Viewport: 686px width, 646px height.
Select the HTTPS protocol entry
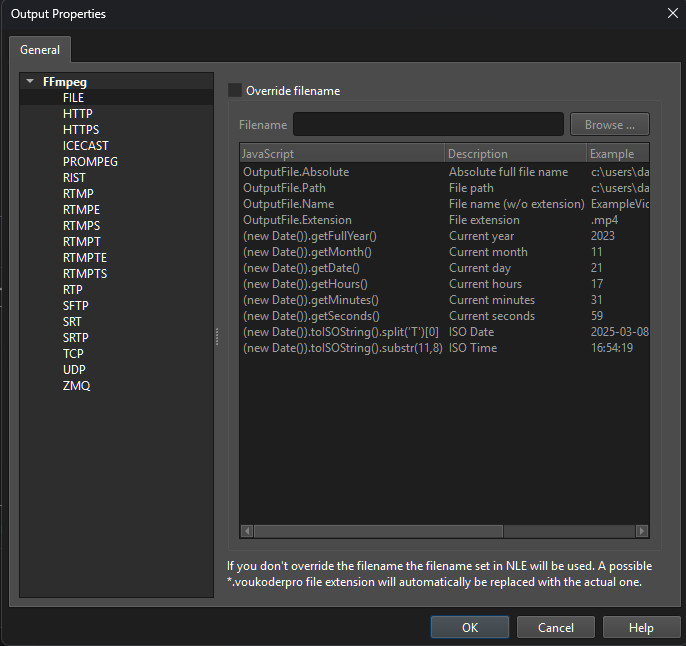(x=80, y=130)
